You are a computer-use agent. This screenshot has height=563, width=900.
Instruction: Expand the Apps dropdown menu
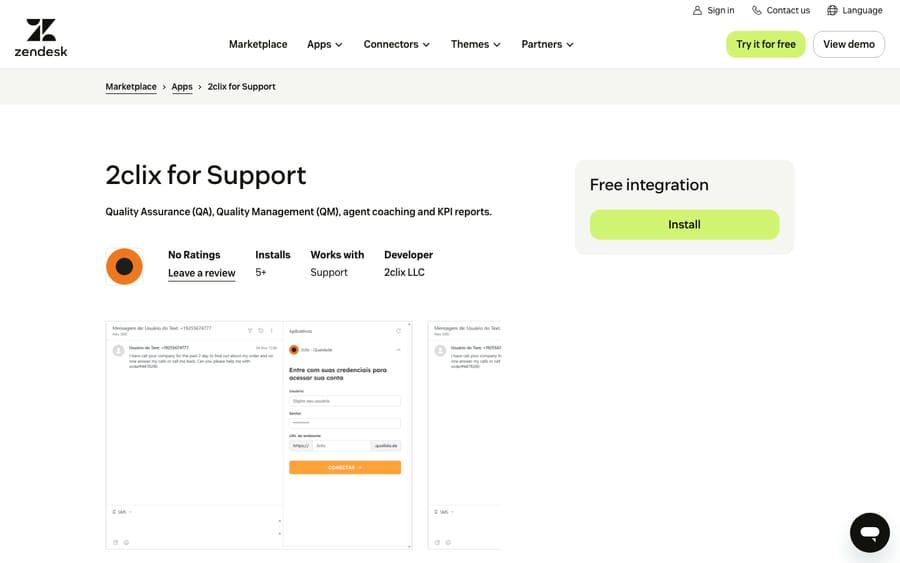click(x=324, y=44)
